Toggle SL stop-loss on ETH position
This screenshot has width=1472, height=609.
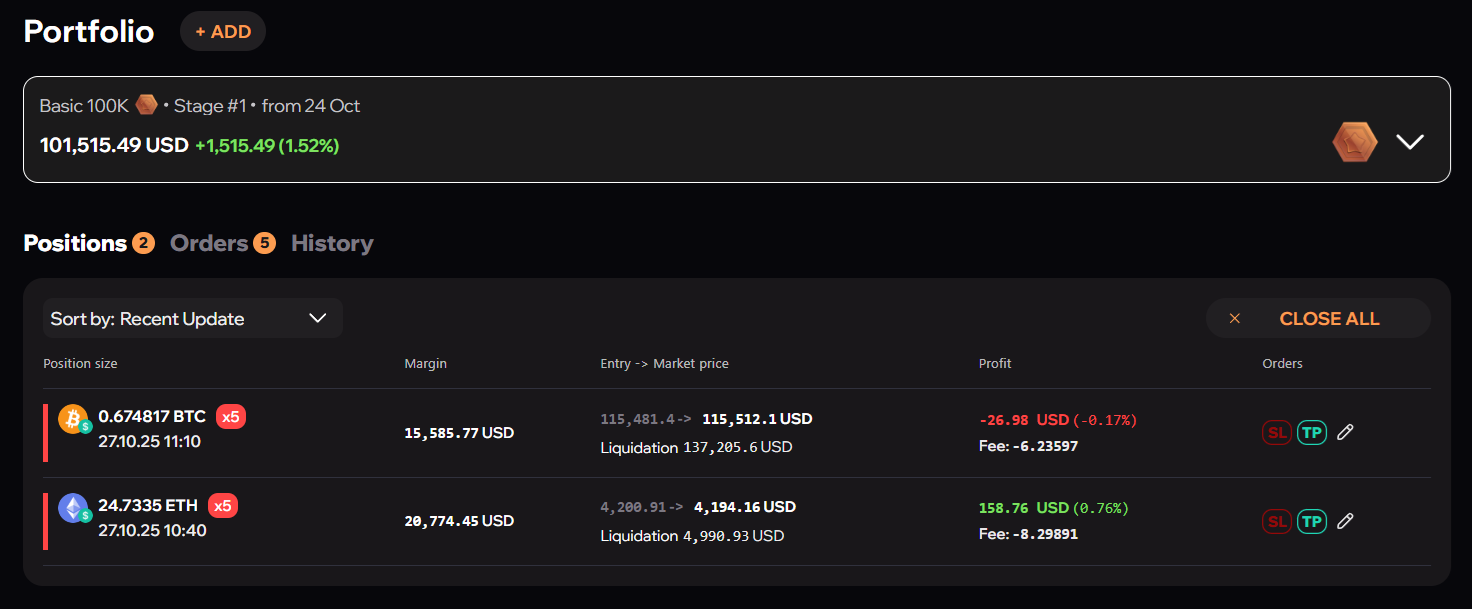tap(1276, 521)
